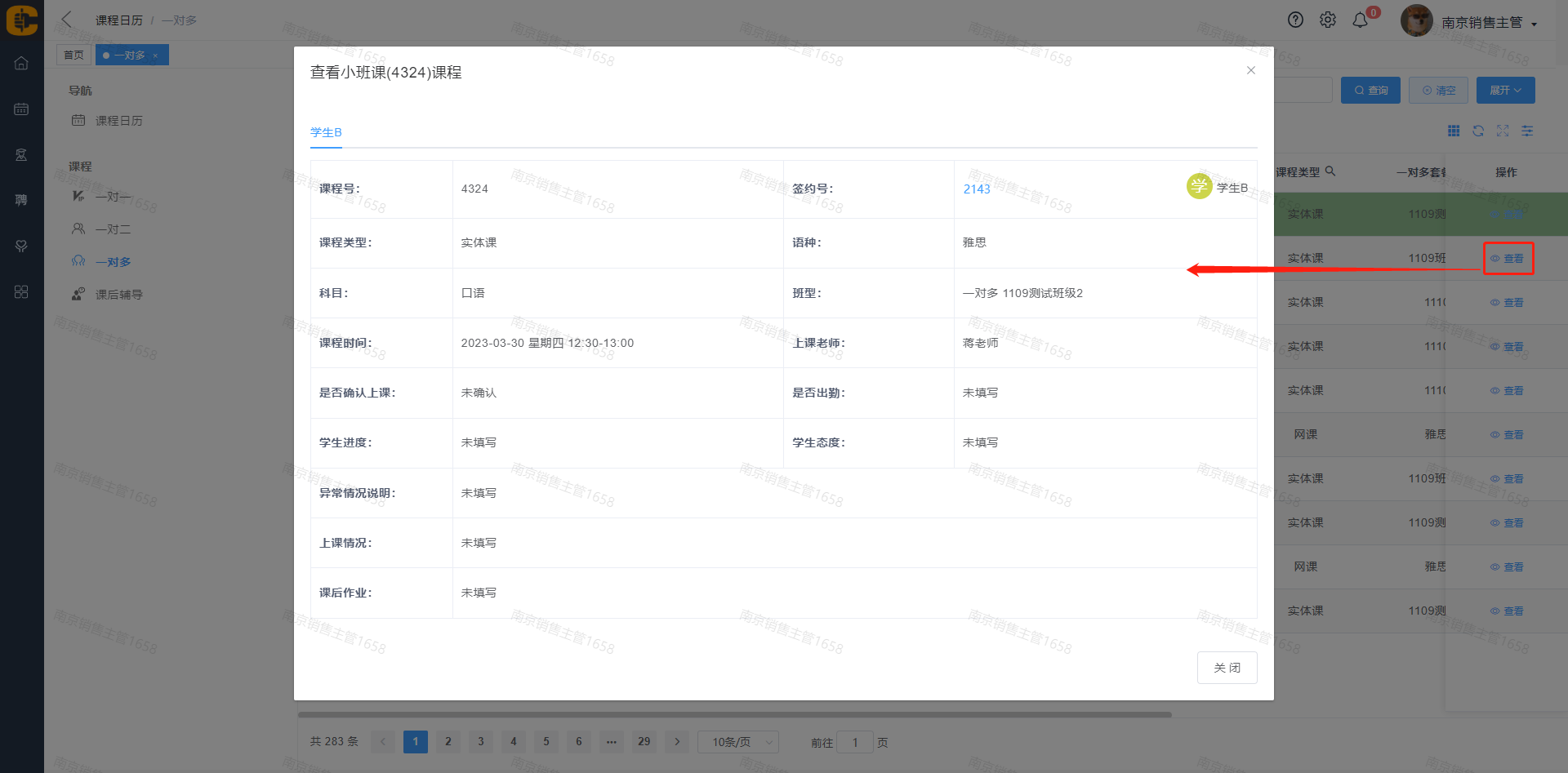Click the back arrow in header

pos(67,20)
